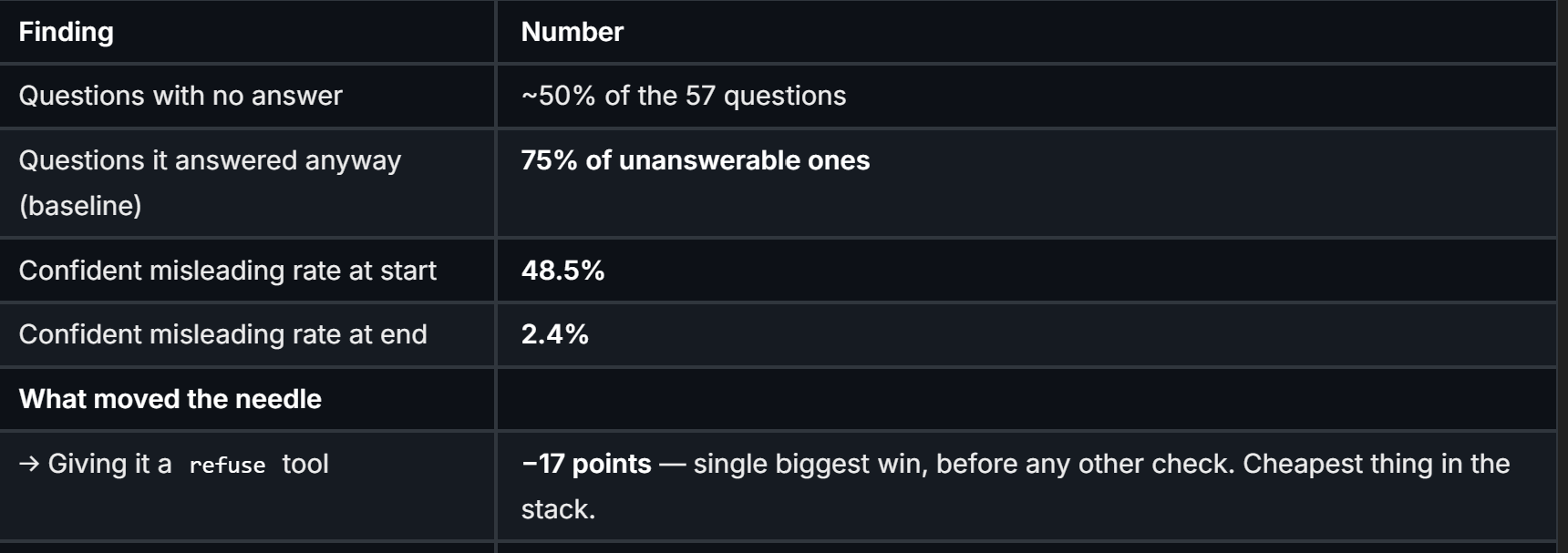Click the empty cell beside 'What moved the needle'
The height and width of the screenshot is (553, 1568).
[1026, 399]
